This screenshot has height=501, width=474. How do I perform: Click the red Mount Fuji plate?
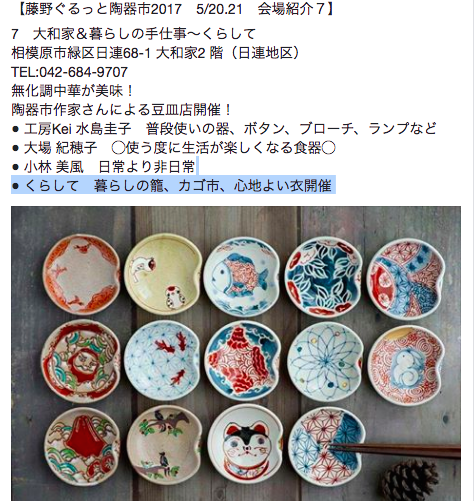coord(82,447)
